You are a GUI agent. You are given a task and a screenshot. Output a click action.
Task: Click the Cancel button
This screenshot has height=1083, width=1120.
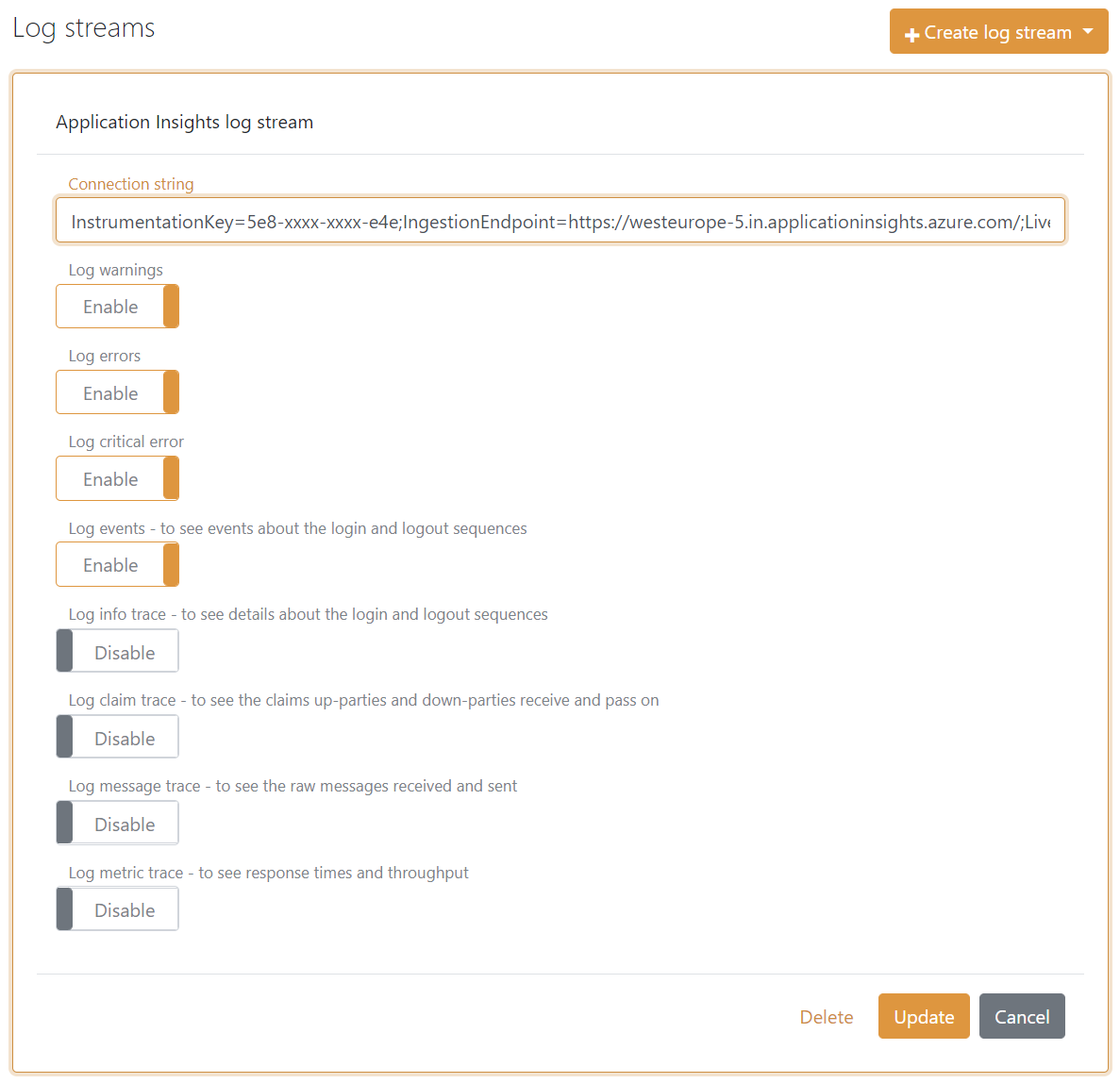tap(1022, 1016)
